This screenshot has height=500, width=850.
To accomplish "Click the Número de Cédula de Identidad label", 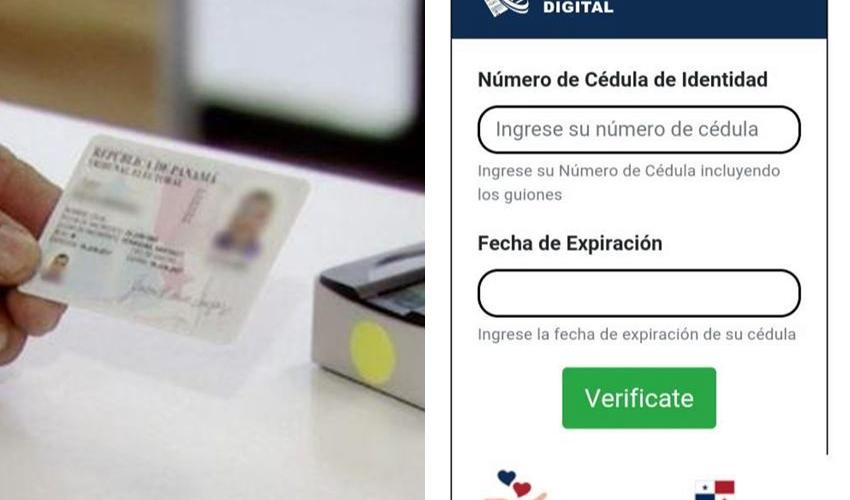I will (x=622, y=80).
